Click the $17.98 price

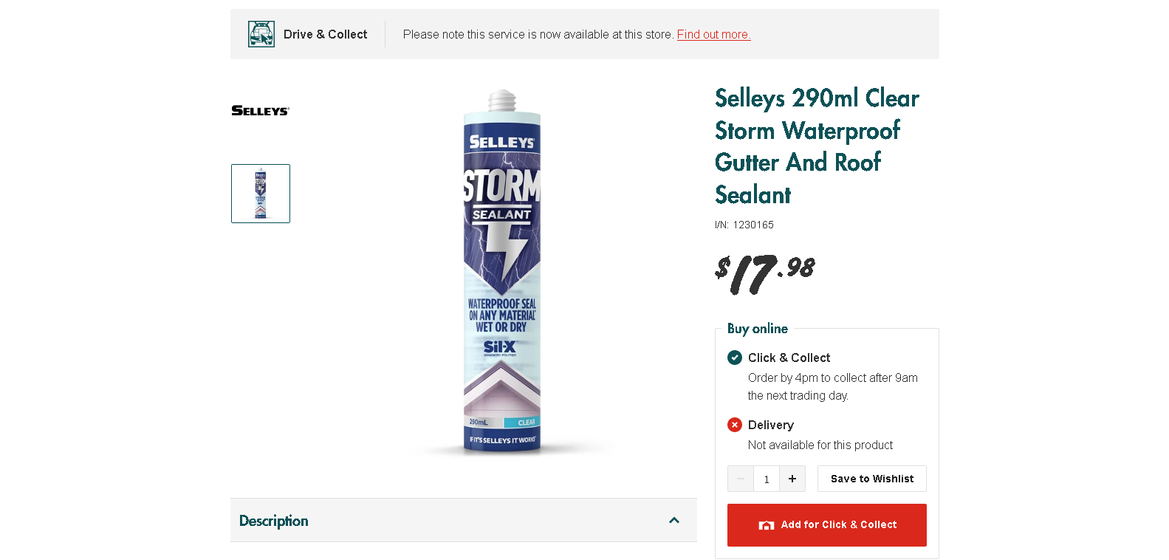[x=765, y=272]
